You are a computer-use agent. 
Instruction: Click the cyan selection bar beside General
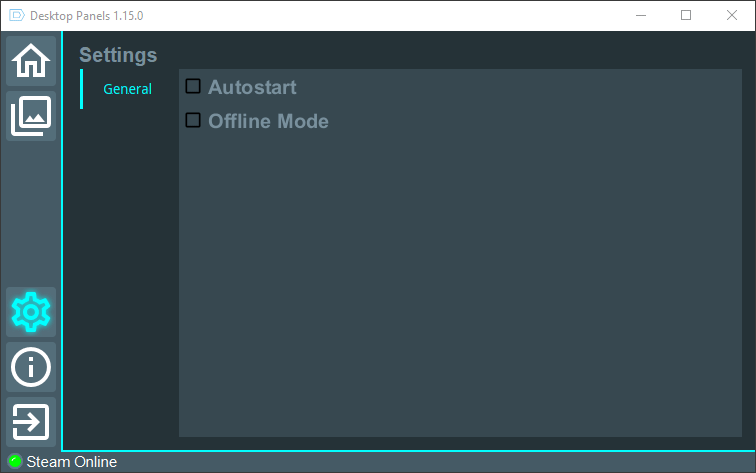pyautogui.click(x=81, y=89)
